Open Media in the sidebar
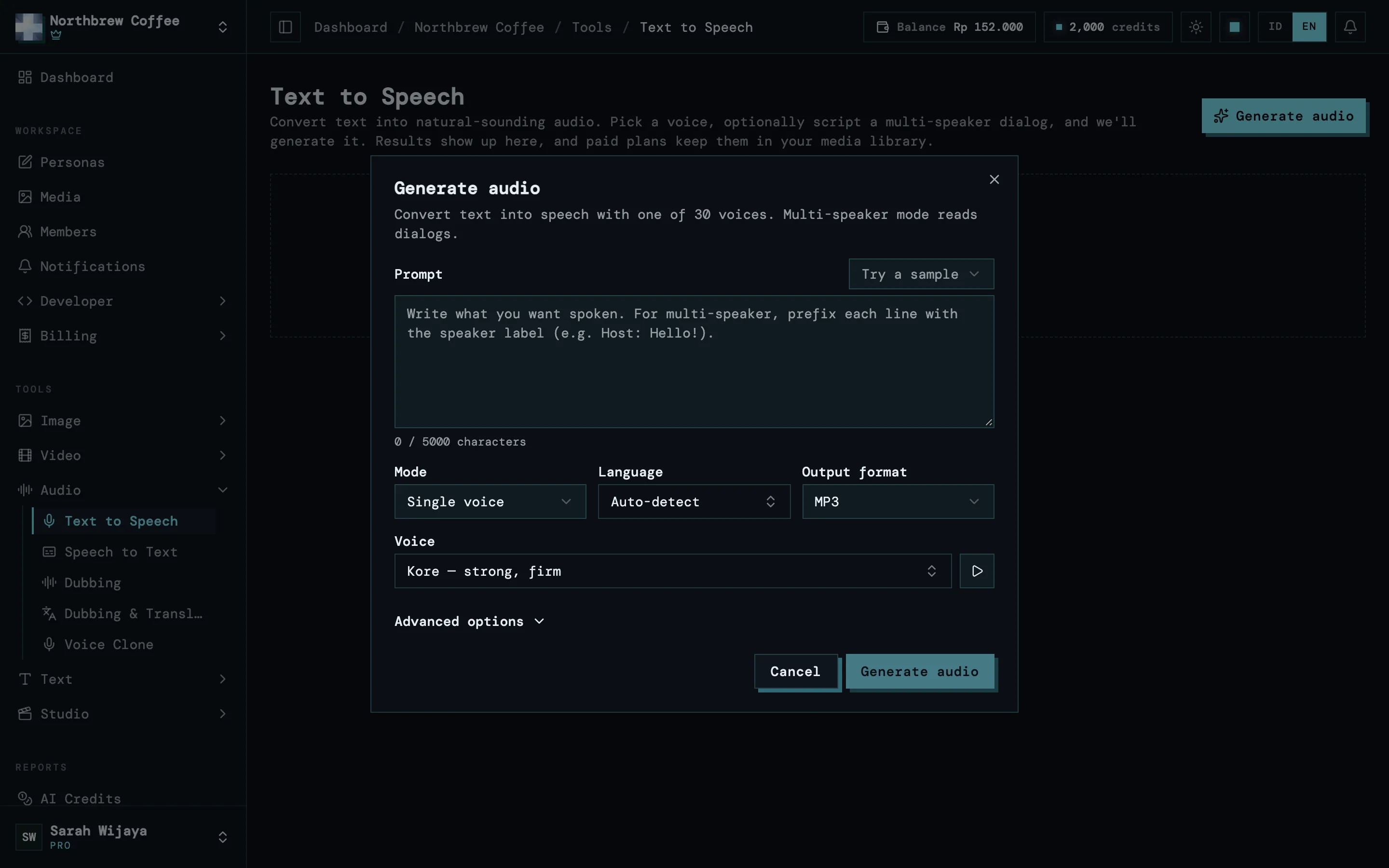1389x868 pixels. 123,197
